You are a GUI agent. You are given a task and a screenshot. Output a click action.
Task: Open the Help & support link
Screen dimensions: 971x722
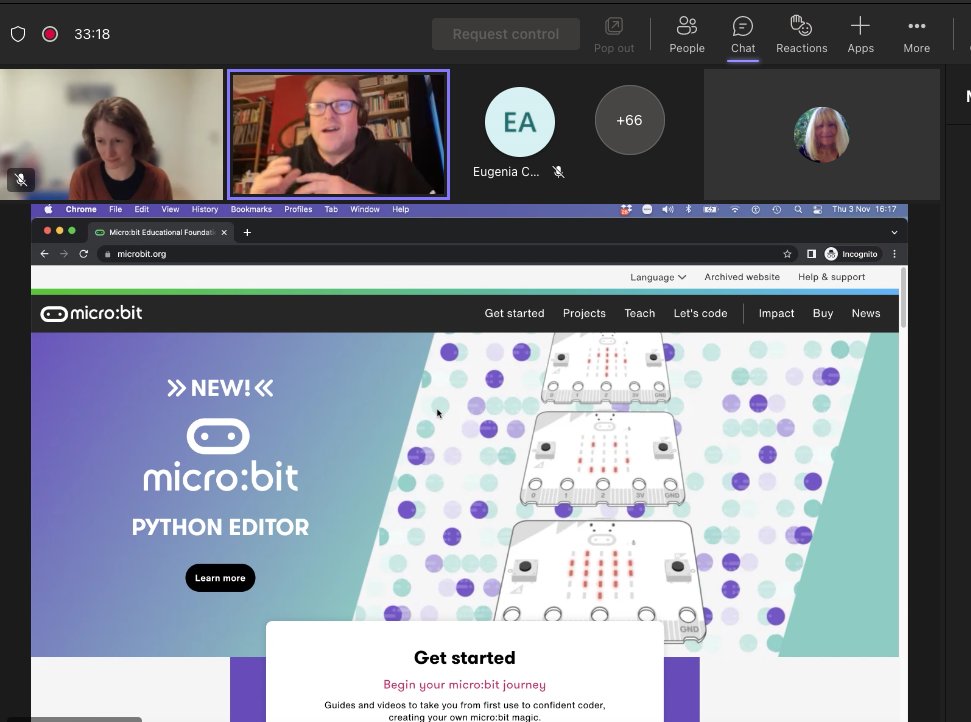pos(831,277)
